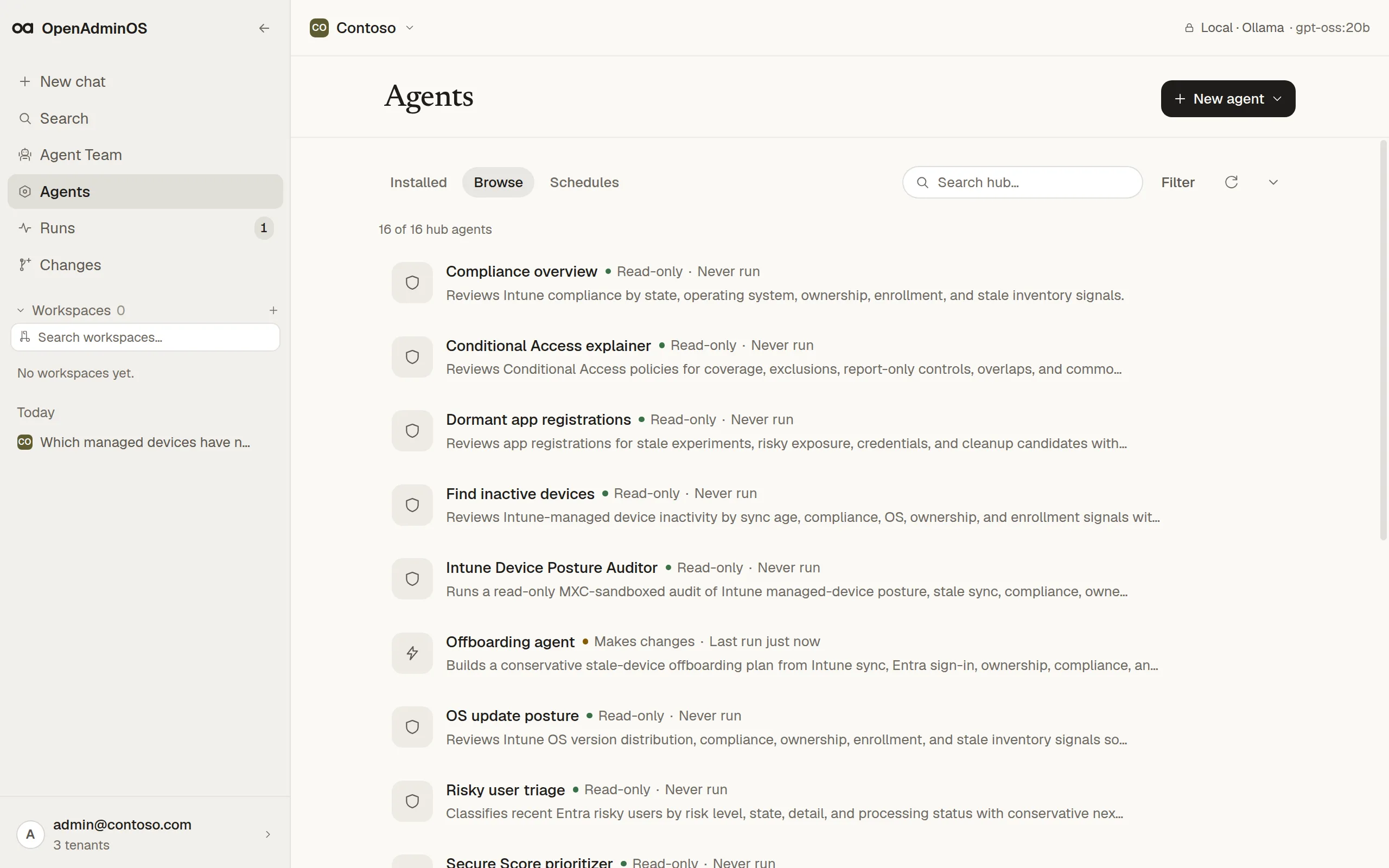
Task: Open the New agent dropdown button
Action: (1228, 99)
